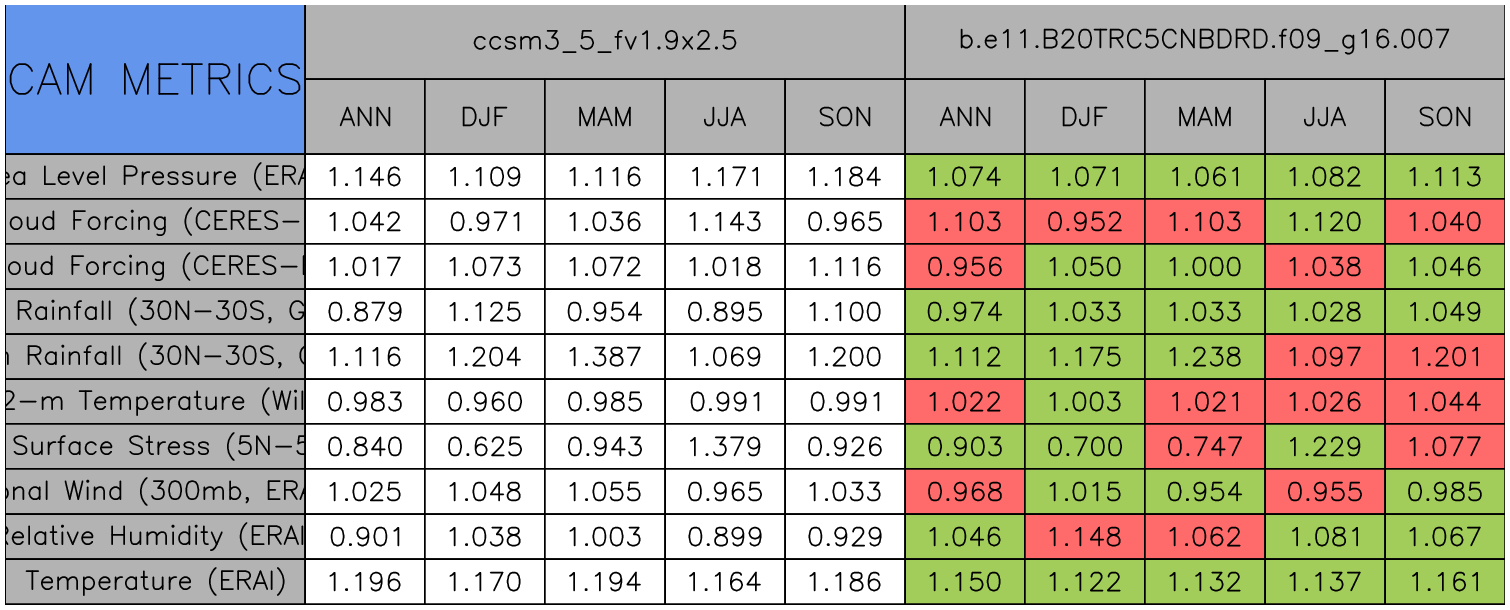This screenshot has height=610, width=1510.
Task: Click the DJF column header under b.e11.B20TRC5CNBDRD
Action: tap(1084, 117)
